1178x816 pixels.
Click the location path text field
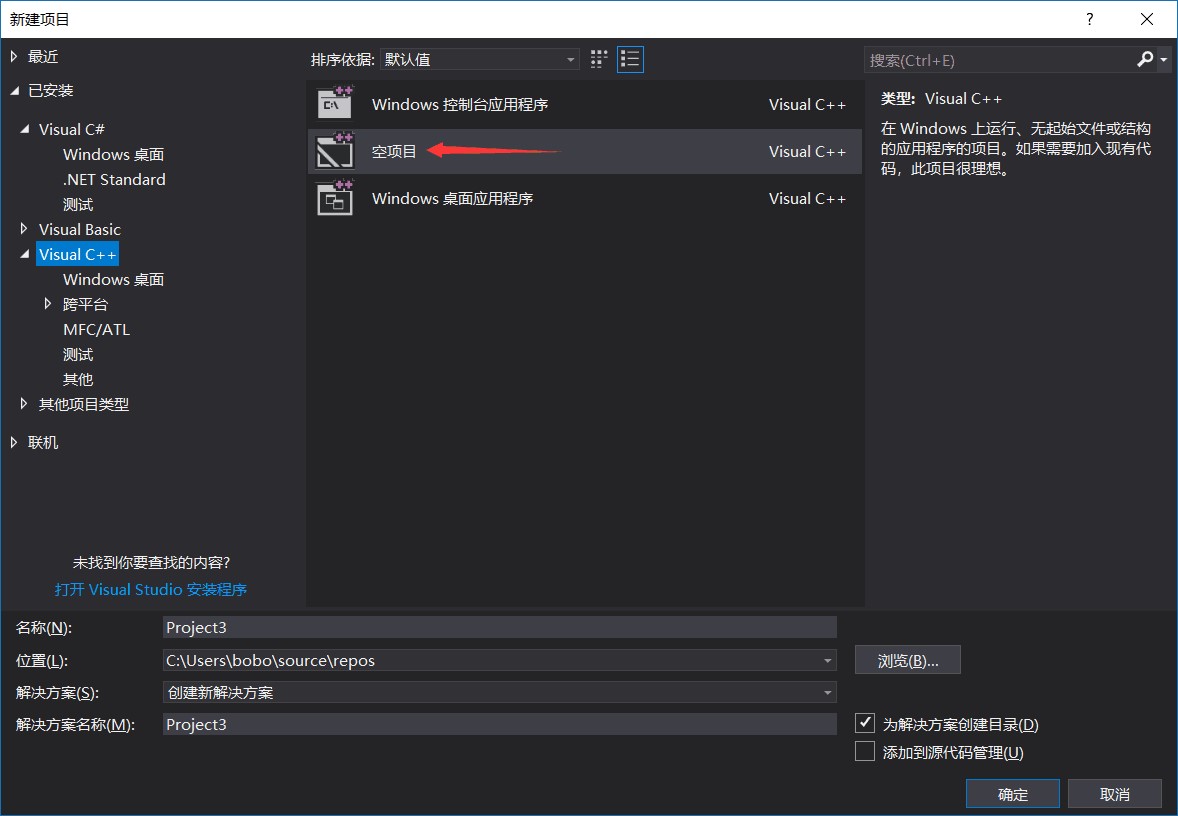click(x=491, y=660)
